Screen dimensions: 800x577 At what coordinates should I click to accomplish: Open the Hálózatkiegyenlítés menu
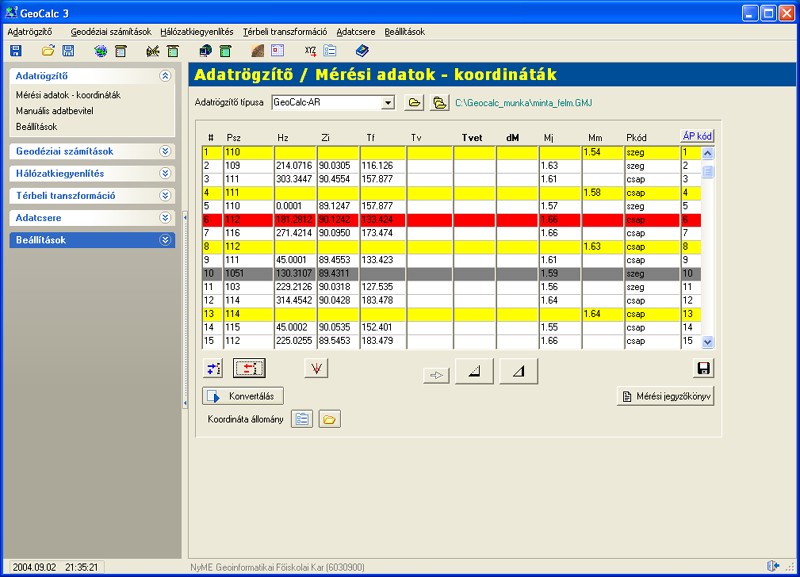coord(196,32)
